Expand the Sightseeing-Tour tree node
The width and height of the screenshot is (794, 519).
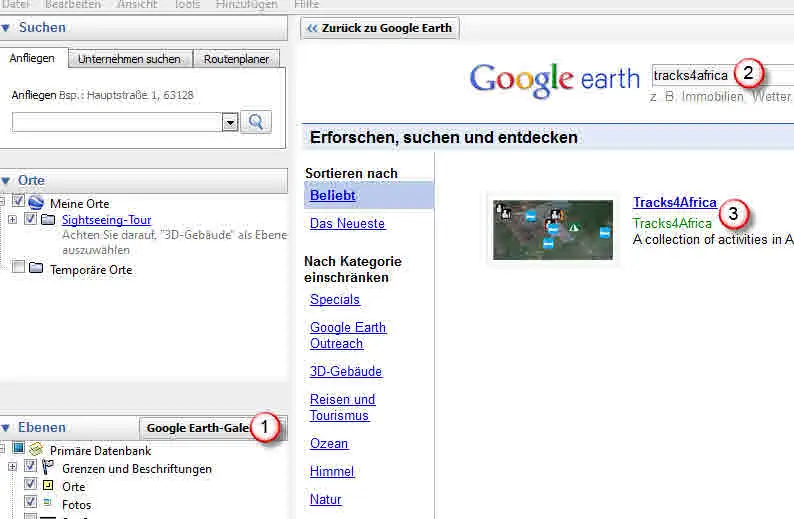(x=13, y=219)
